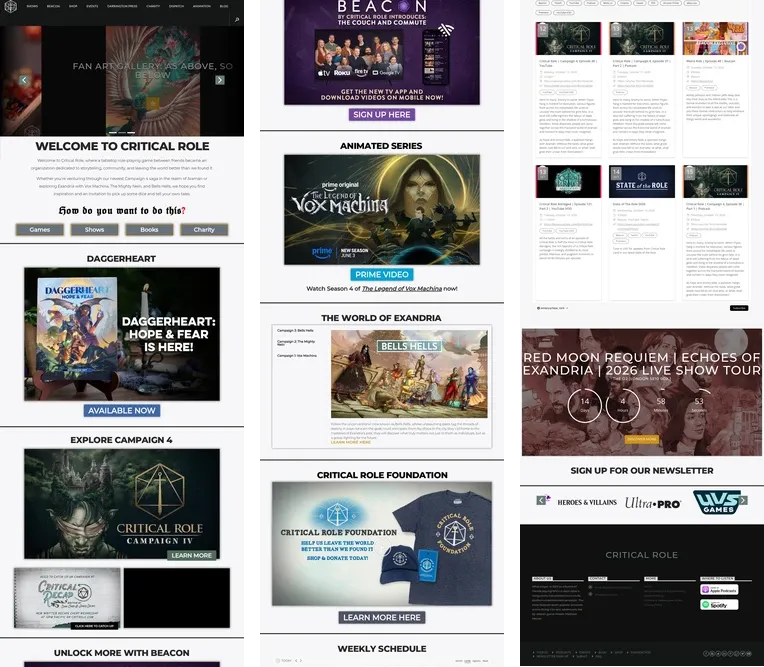Select Campaign 3: Bells Hells tab
This screenshot has width=764, height=667.
[x=295, y=330]
